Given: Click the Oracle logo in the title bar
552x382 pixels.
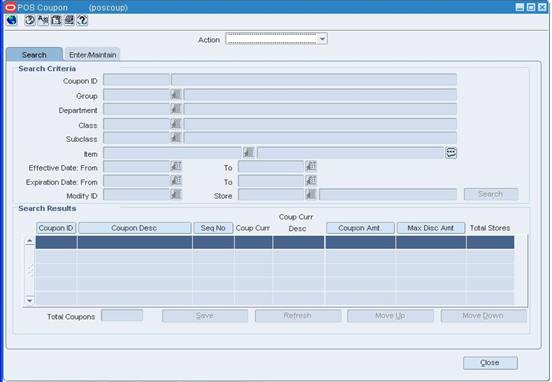Looking at the screenshot, I should pyautogui.click(x=10, y=7).
